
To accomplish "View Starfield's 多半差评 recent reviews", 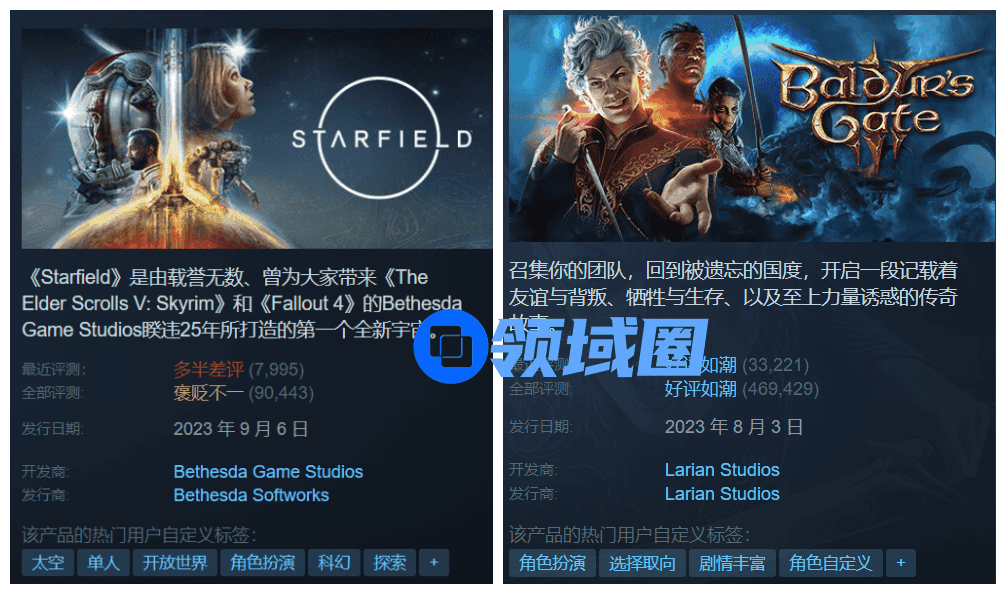I will point(209,369).
